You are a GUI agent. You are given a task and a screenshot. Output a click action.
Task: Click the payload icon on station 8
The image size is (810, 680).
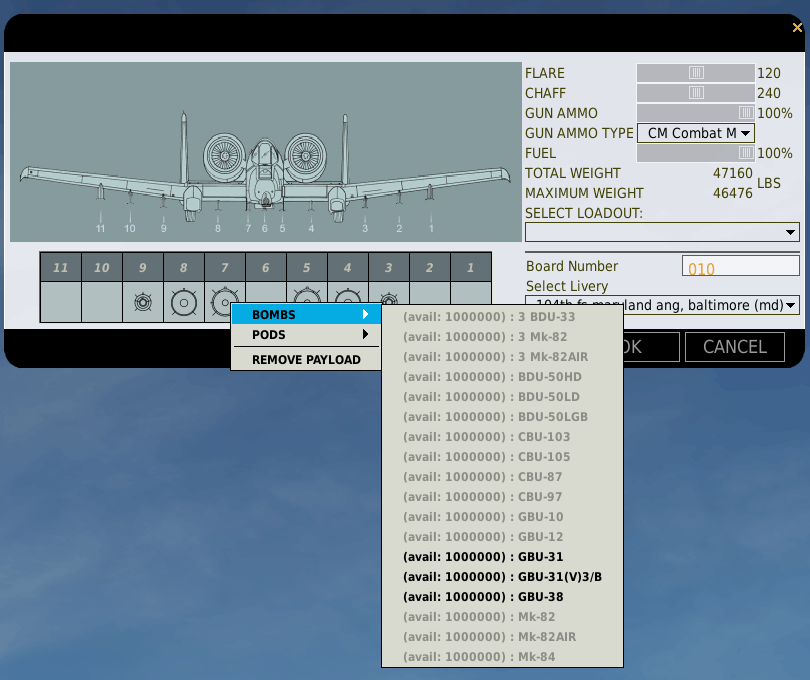(184, 301)
